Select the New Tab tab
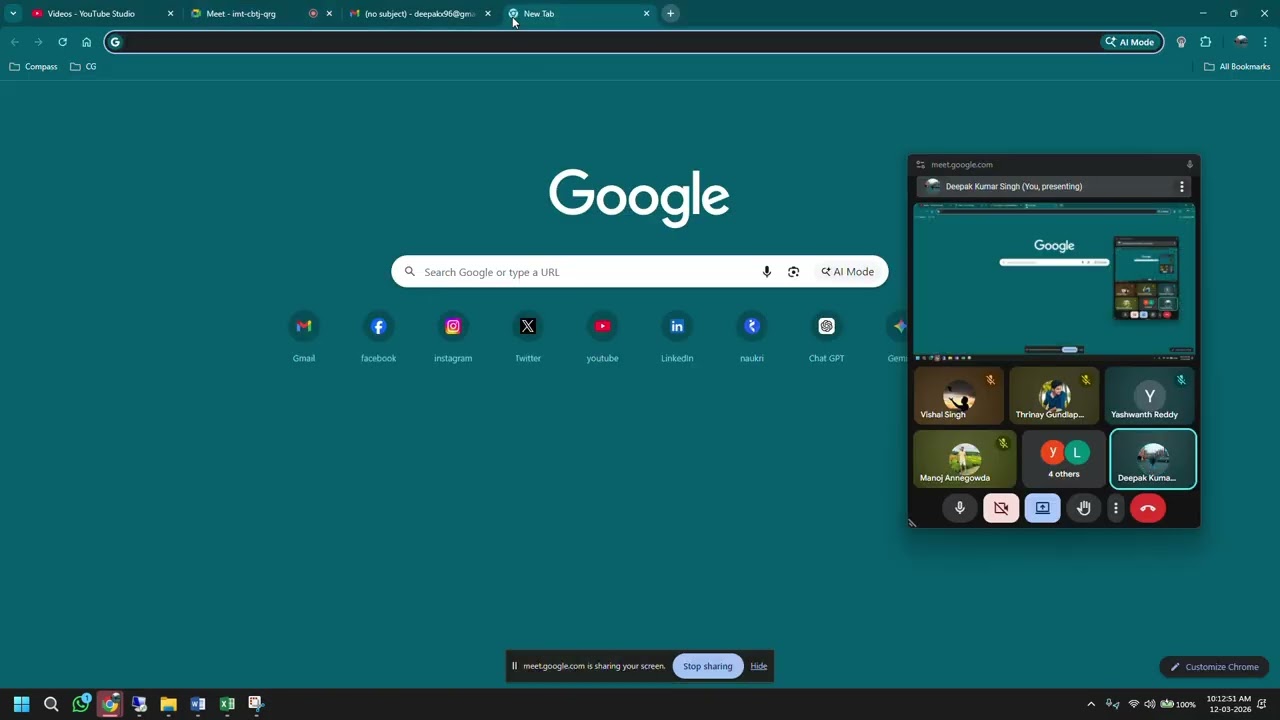Image resolution: width=1280 pixels, height=720 pixels. click(x=580, y=14)
